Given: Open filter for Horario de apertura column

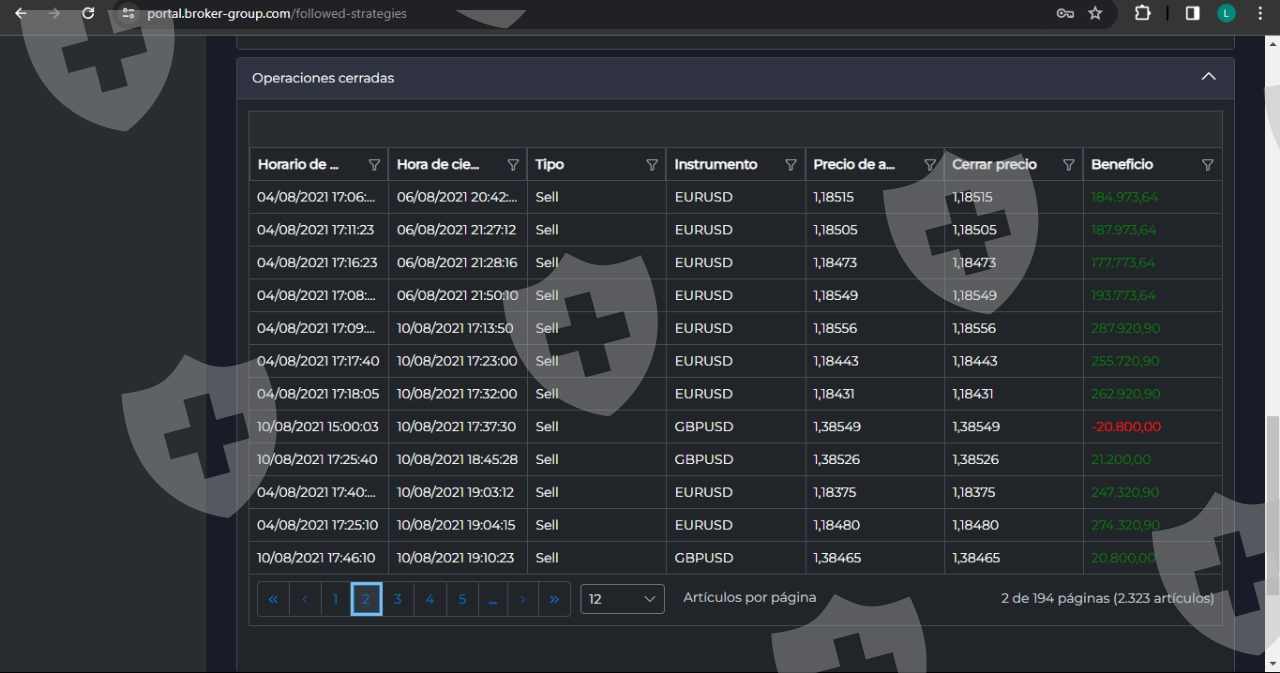Looking at the screenshot, I should tap(374, 165).
